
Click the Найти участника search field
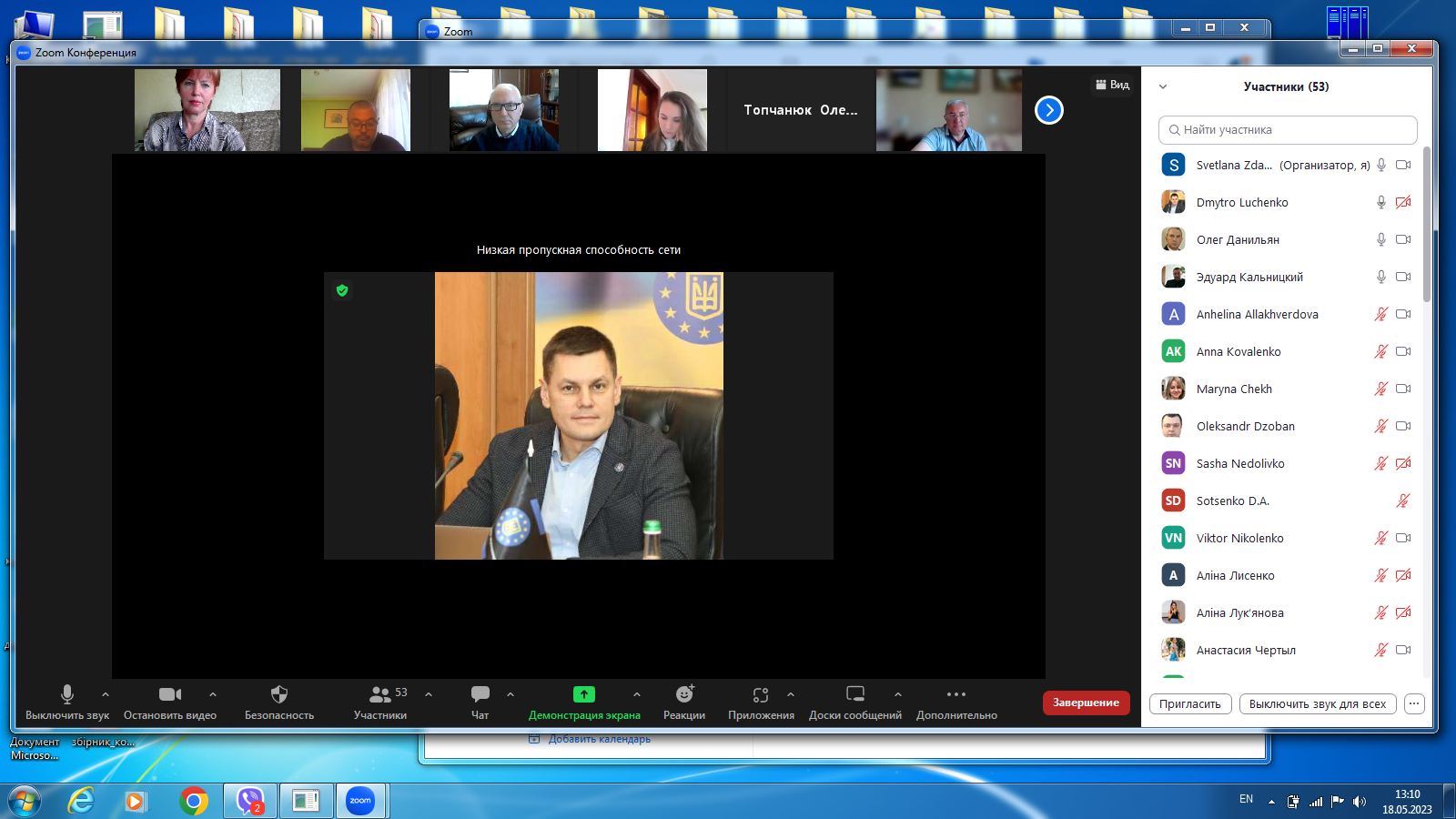[1288, 130]
